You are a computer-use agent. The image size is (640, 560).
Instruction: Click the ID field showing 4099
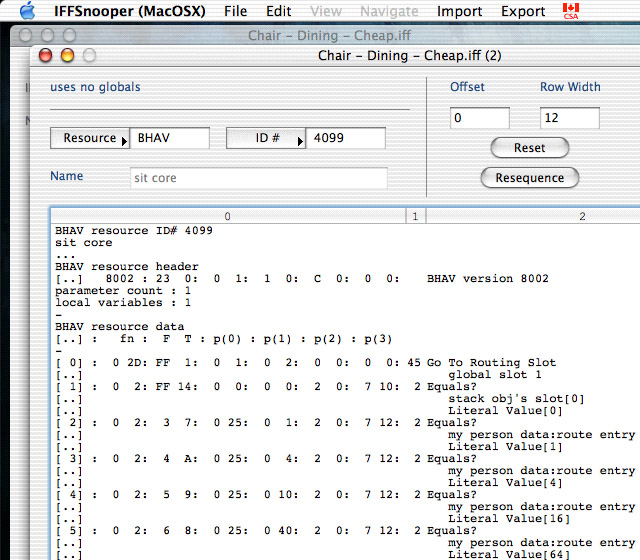(x=345, y=139)
